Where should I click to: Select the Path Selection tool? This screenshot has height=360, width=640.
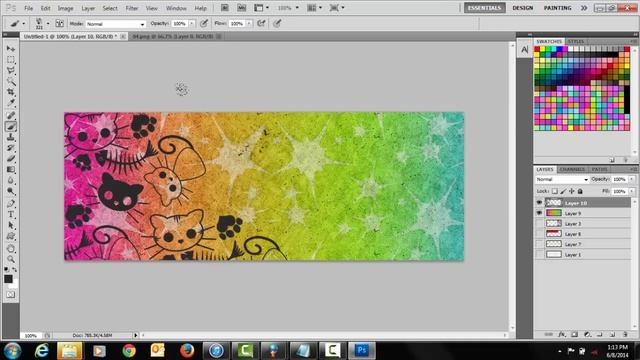(11, 225)
